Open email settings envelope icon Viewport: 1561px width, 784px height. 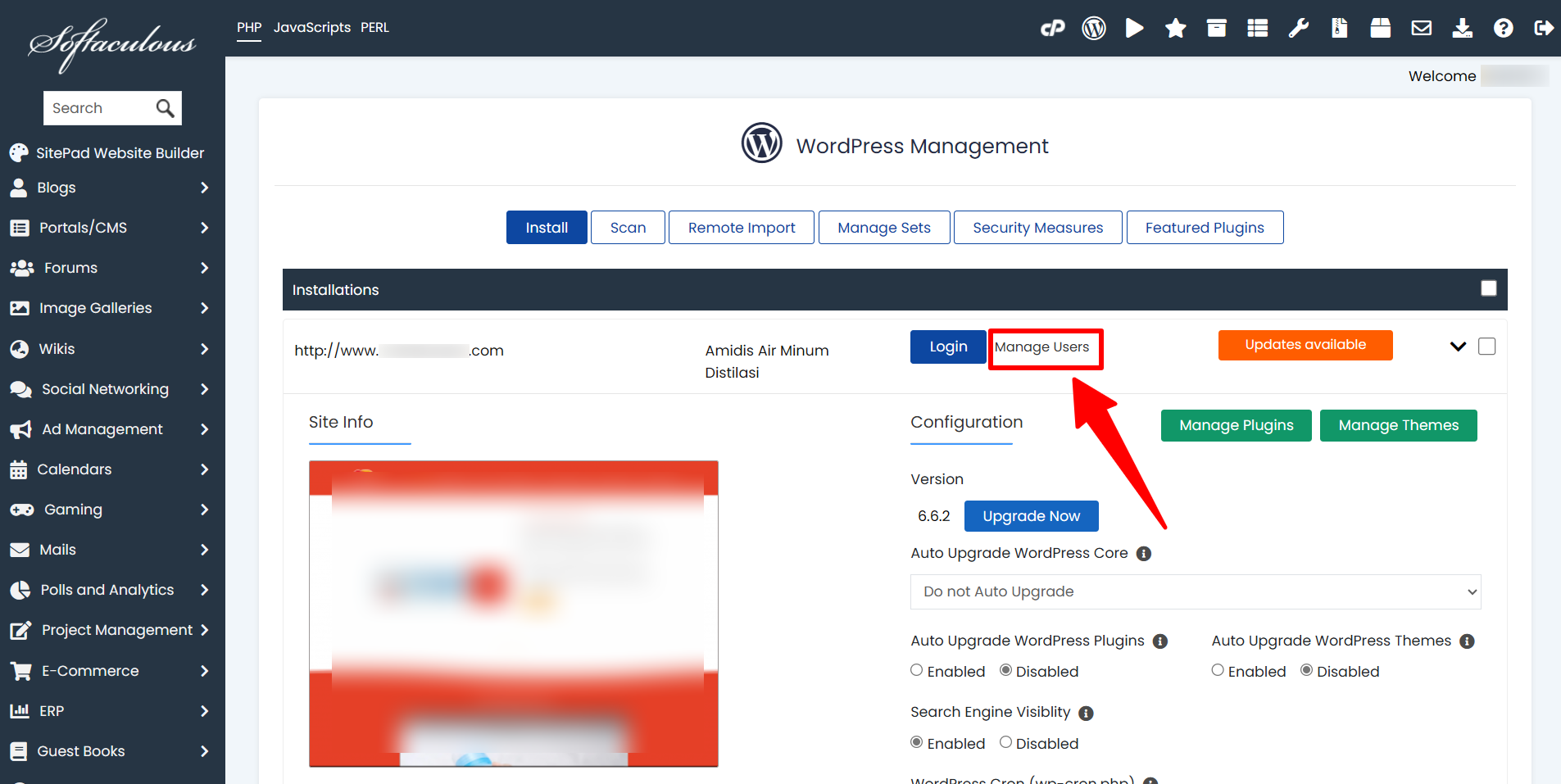point(1422,29)
